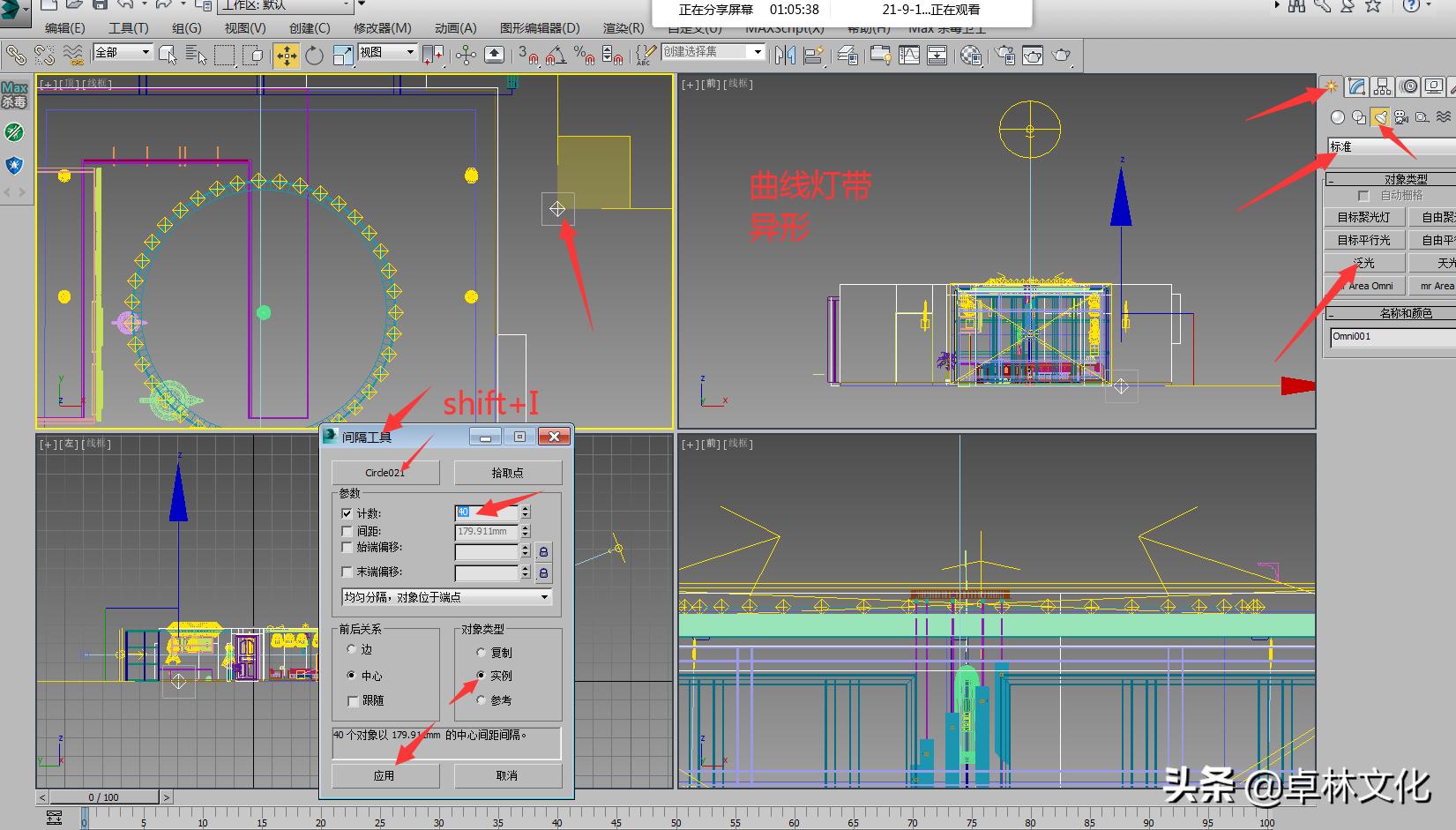Select the 复制 copy radio button

(481, 653)
